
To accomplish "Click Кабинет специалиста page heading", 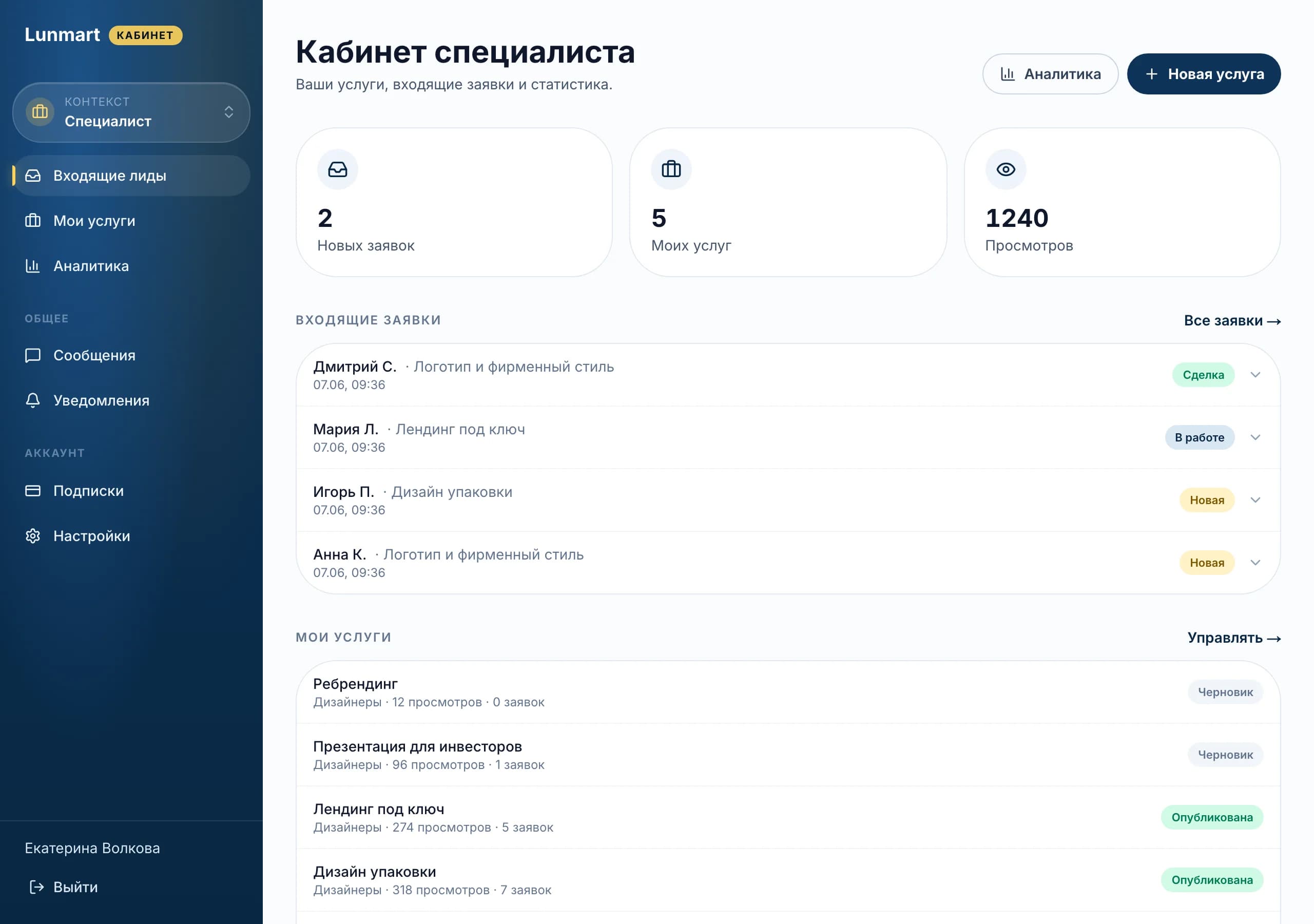I will click(465, 52).
